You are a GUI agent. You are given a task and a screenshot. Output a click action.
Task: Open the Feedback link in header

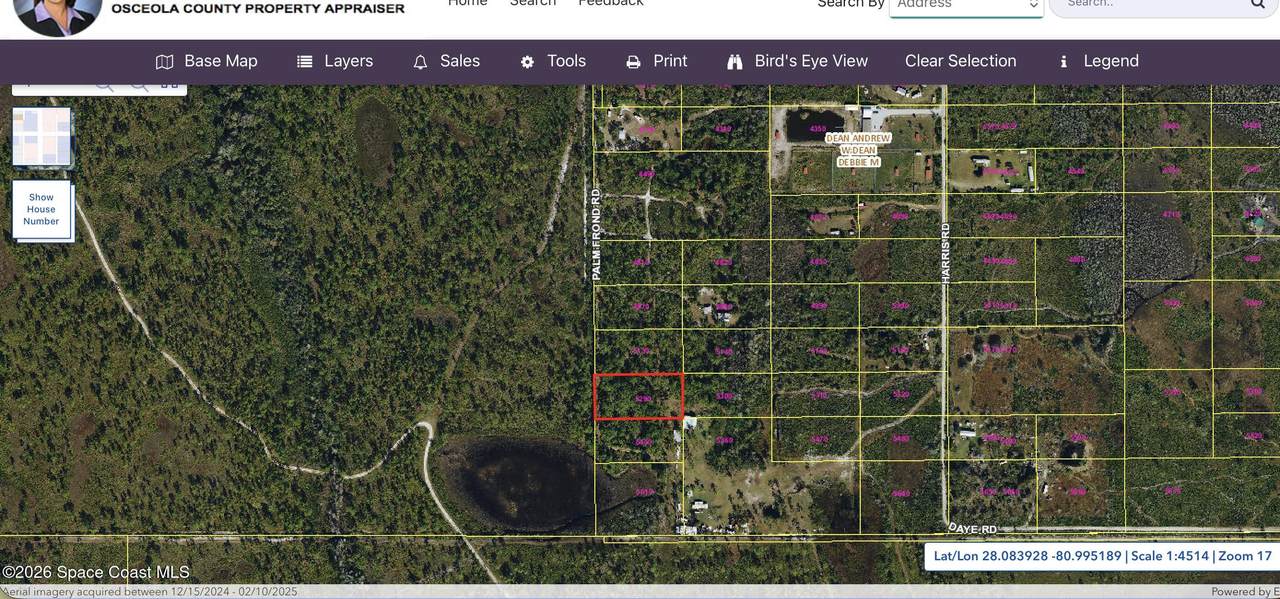[x=611, y=4]
